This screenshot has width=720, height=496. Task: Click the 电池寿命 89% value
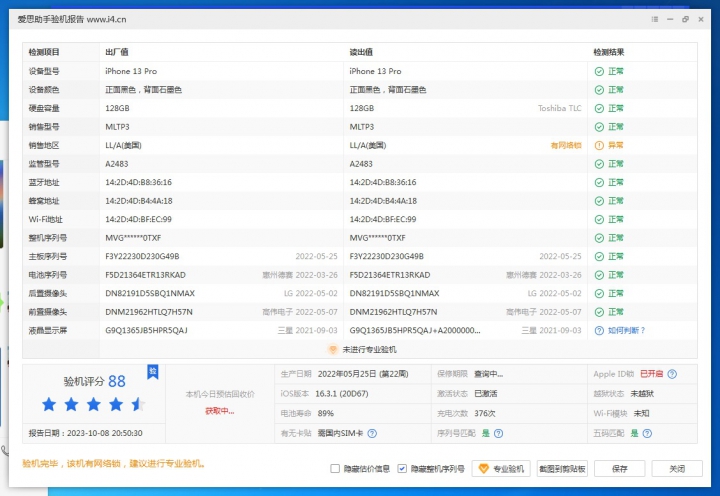coord(326,413)
